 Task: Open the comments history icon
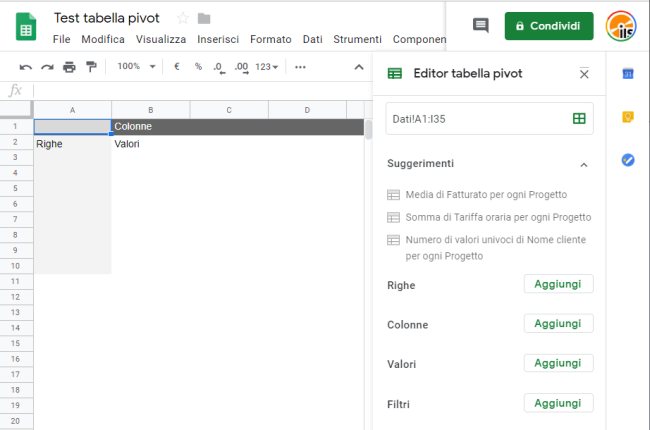tap(480, 26)
